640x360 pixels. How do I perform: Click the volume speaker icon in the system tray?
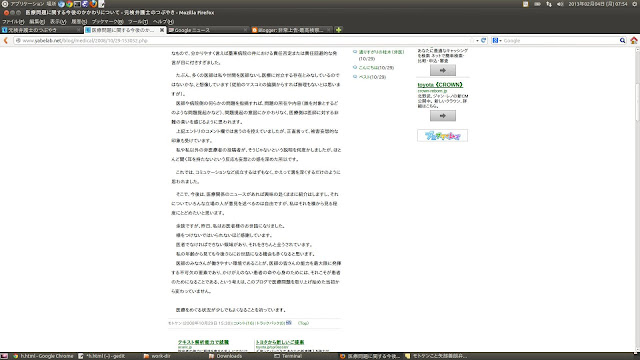[x=560, y=4]
